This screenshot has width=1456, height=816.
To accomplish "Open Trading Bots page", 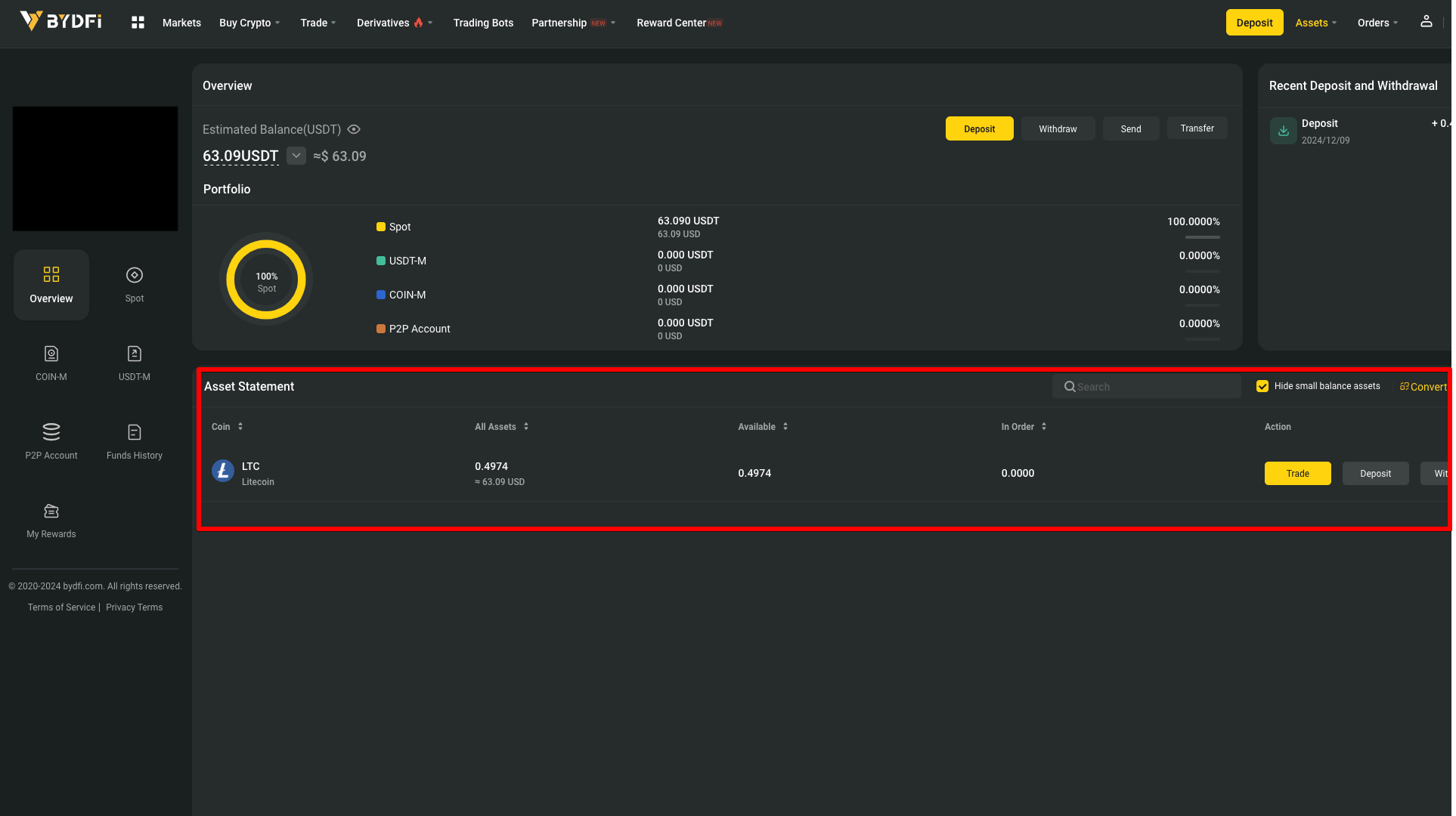I will tap(483, 23).
